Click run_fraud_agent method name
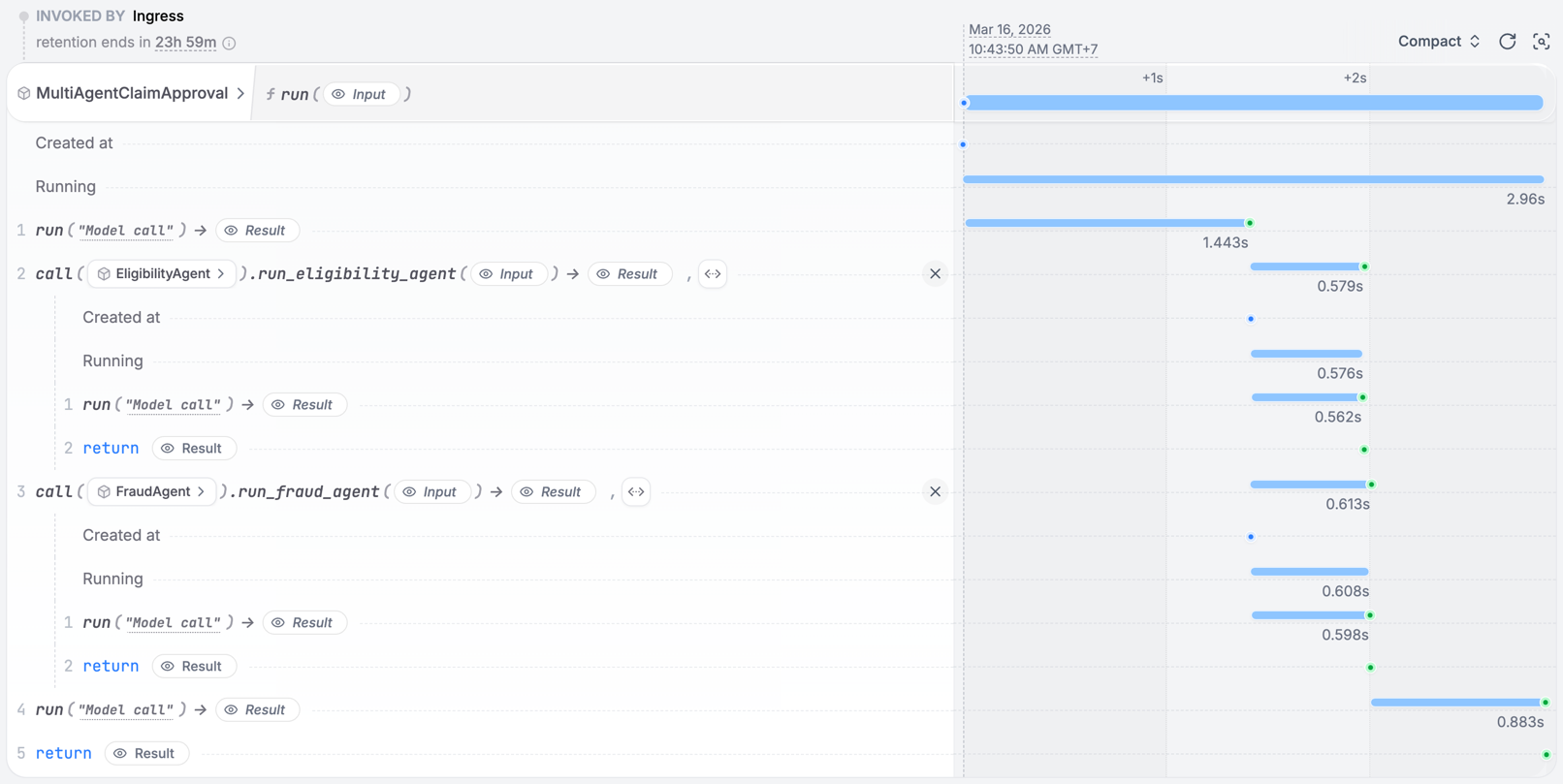Viewport: 1563px width, 784px height. 308,492
